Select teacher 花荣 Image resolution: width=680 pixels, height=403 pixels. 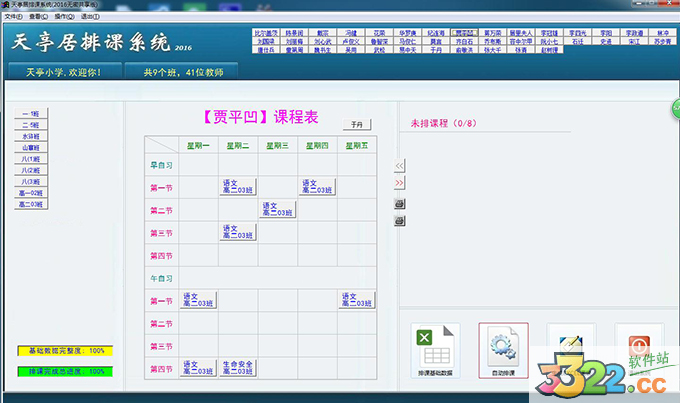click(x=379, y=33)
